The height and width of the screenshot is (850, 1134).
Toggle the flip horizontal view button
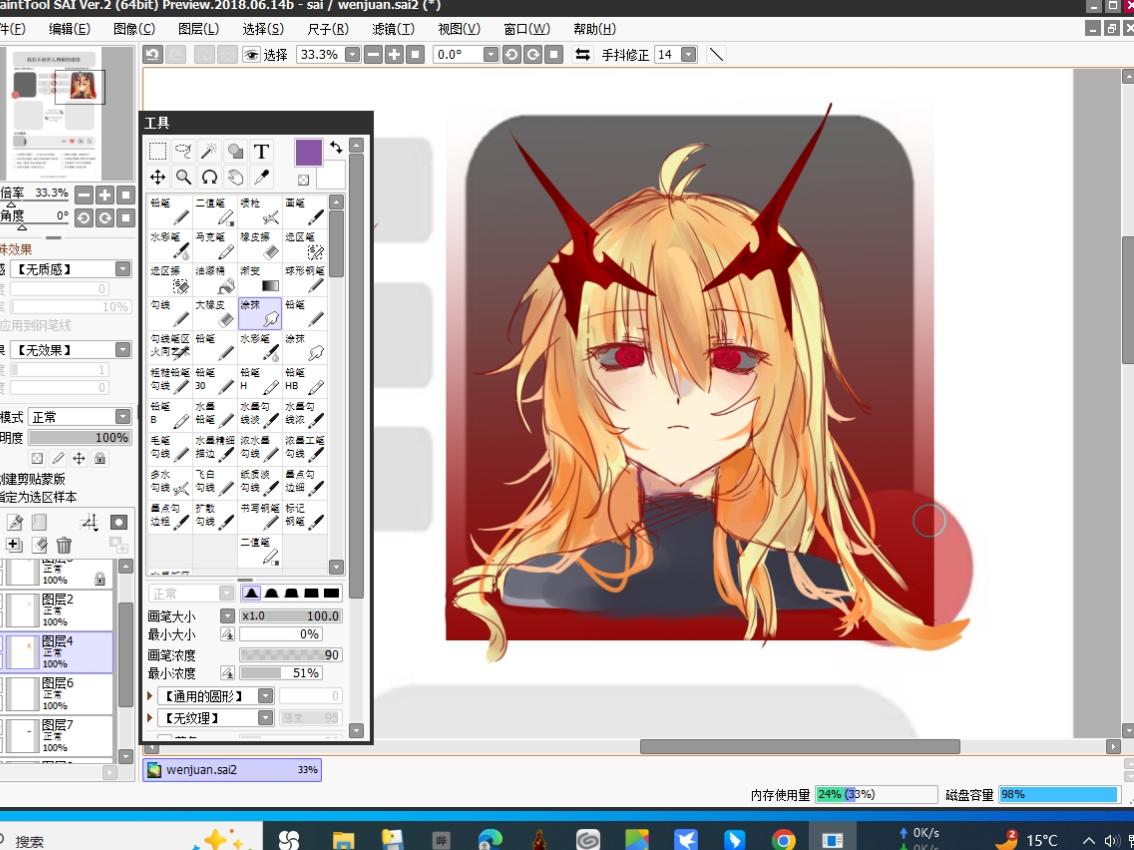point(582,55)
